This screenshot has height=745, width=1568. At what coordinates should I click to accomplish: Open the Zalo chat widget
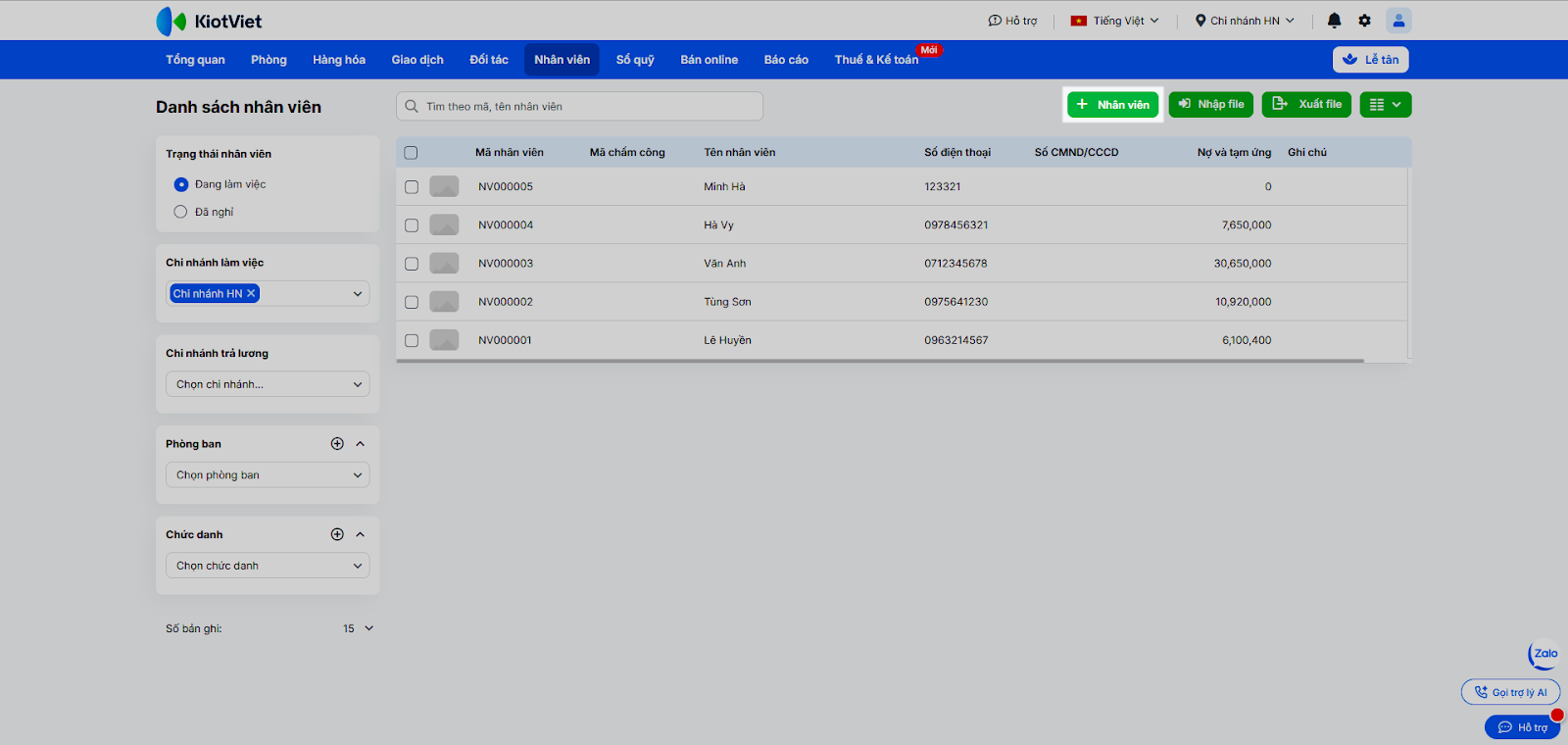point(1544,654)
